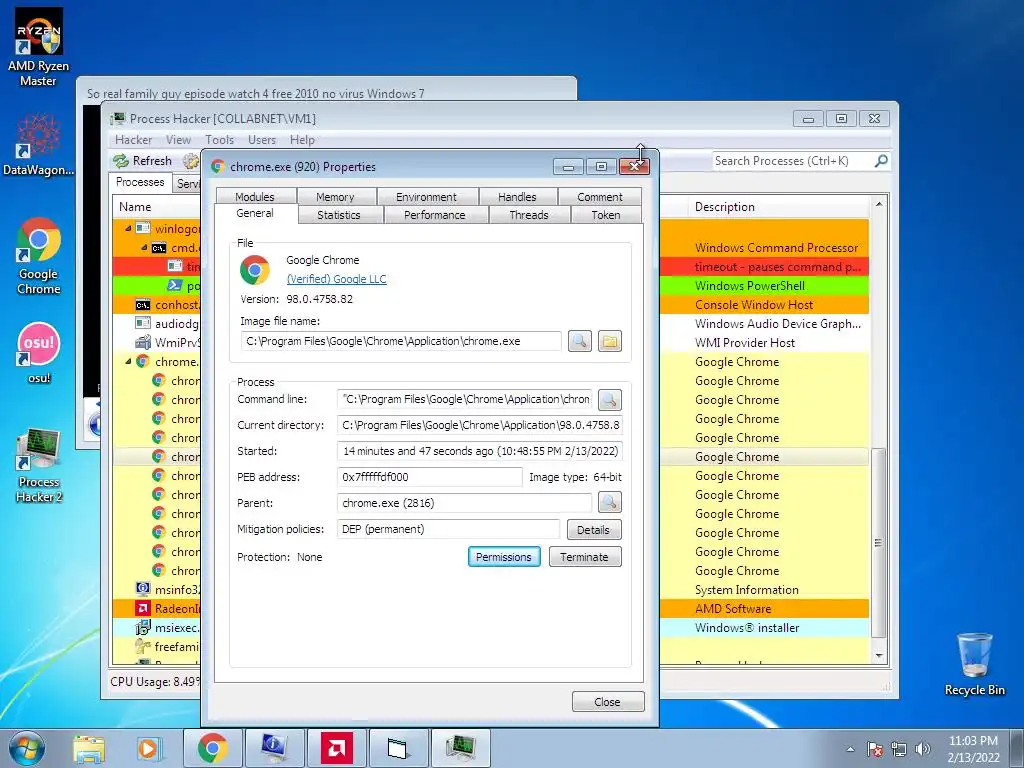Open the Process Hacker 2 desktop shortcut

39,466
